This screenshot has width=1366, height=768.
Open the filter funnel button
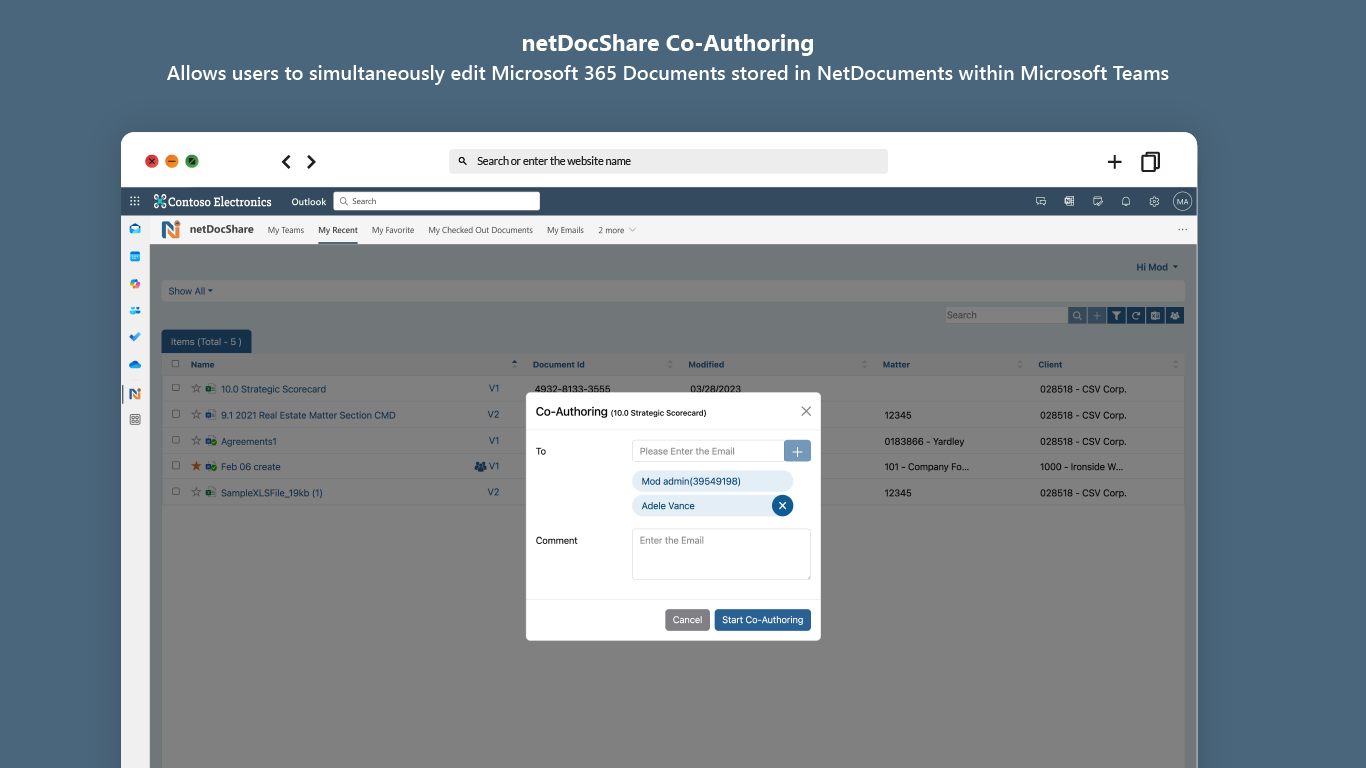1116,315
